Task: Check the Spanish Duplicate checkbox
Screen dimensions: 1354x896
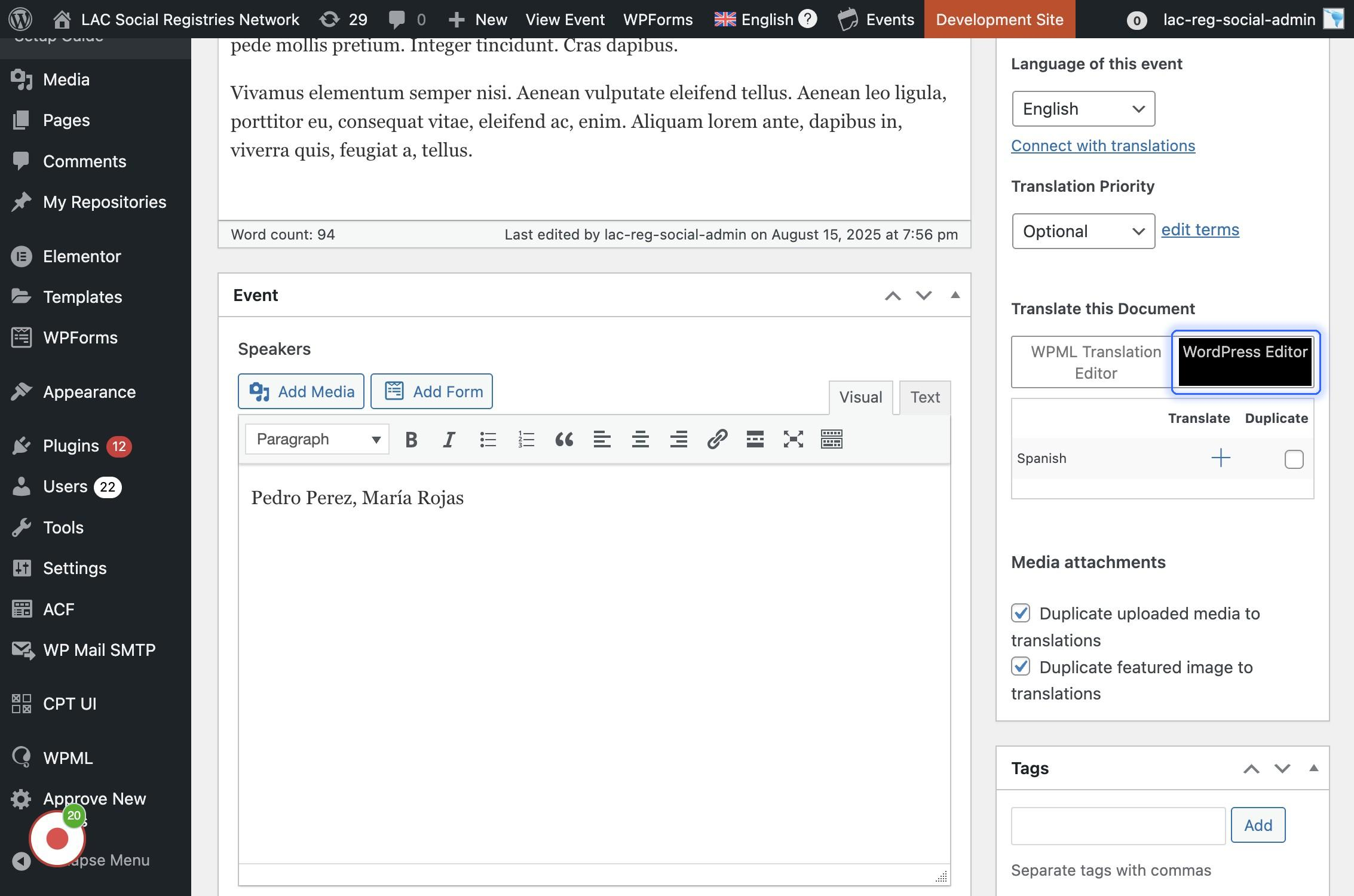Action: coord(1294,459)
